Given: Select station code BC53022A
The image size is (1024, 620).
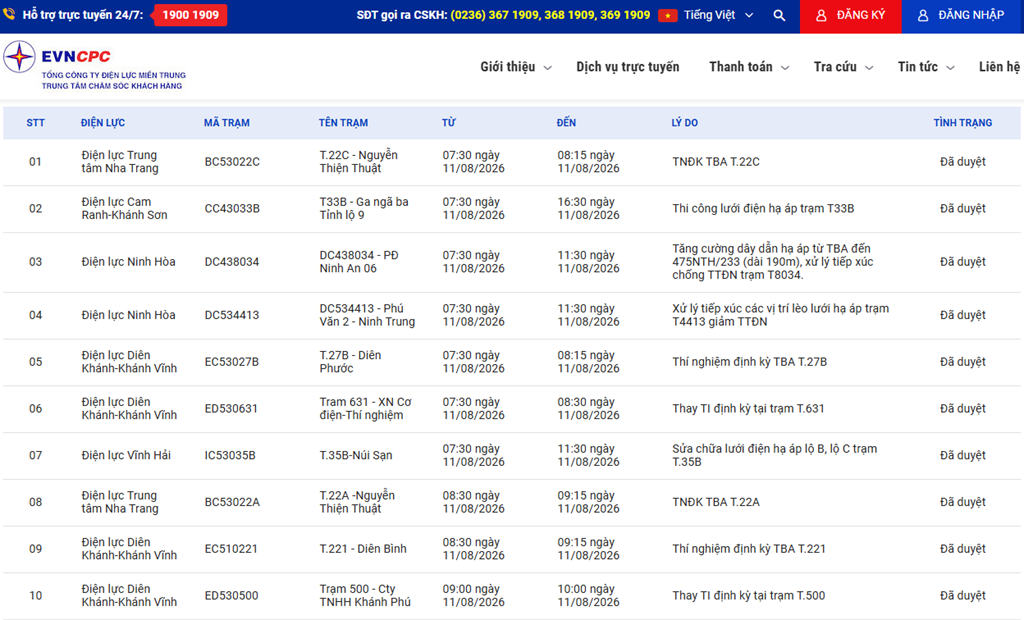Looking at the screenshot, I should pyautogui.click(x=232, y=502).
